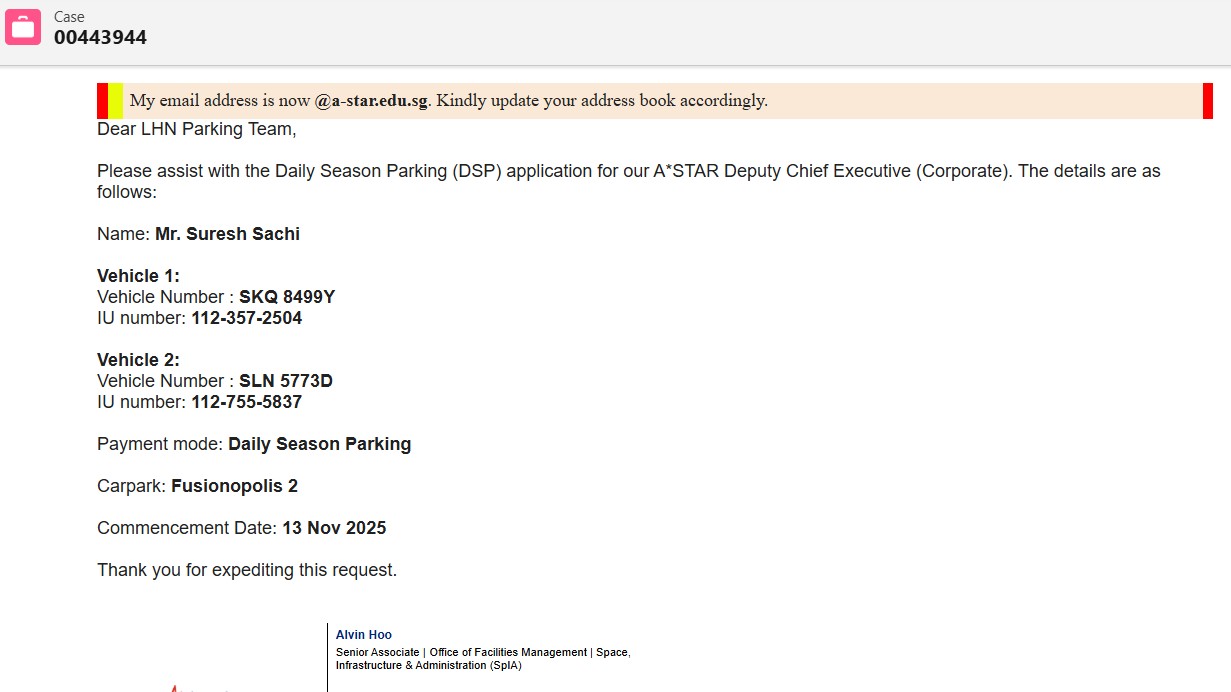Select the name Mr. Suresh Sachi
The height and width of the screenshot is (692, 1231).
[227, 234]
